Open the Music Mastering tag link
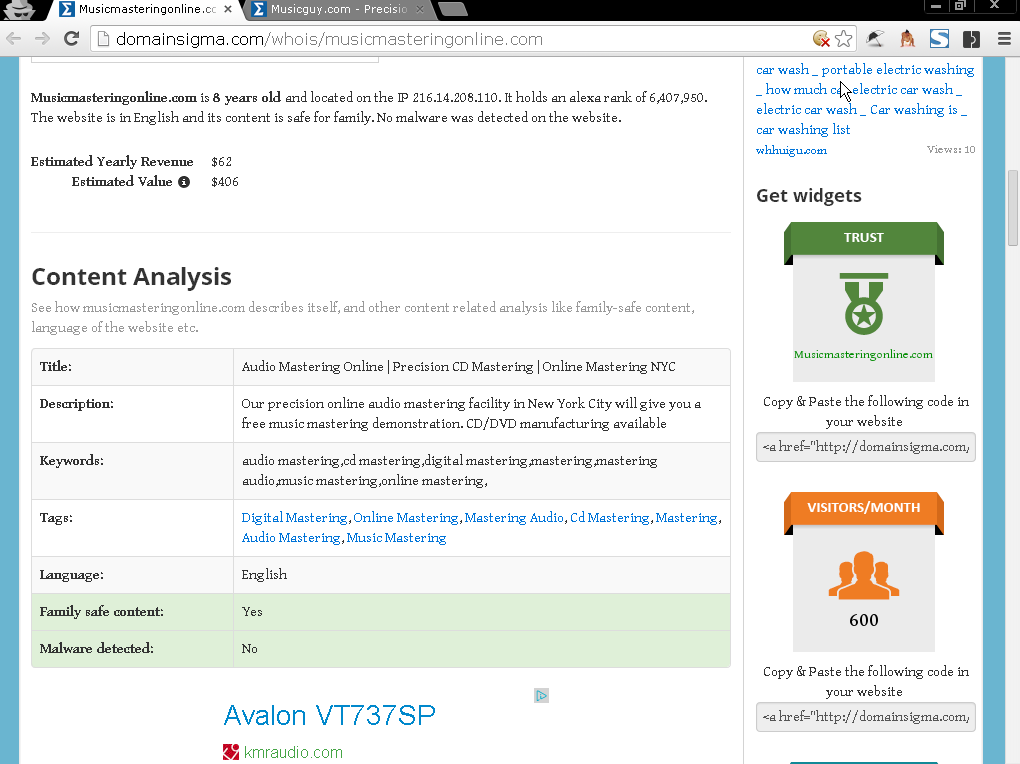The width and height of the screenshot is (1020, 764). click(396, 538)
